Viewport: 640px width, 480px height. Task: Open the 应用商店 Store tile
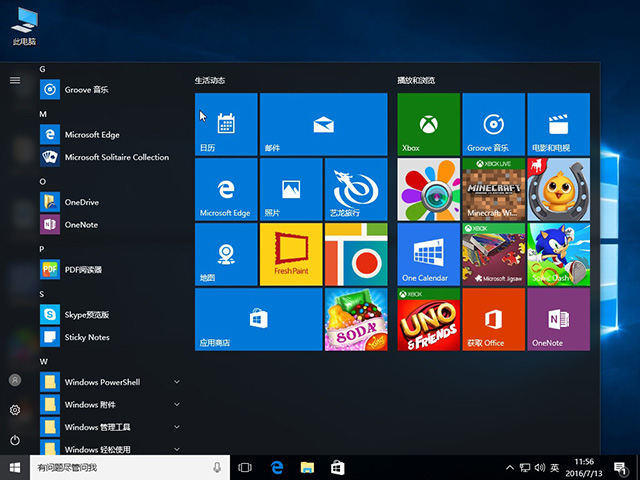(258, 319)
